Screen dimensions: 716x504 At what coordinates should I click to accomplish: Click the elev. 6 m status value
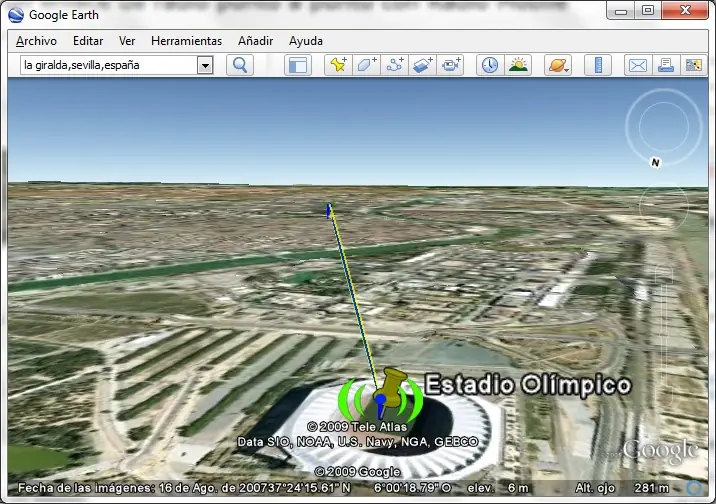pos(498,488)
